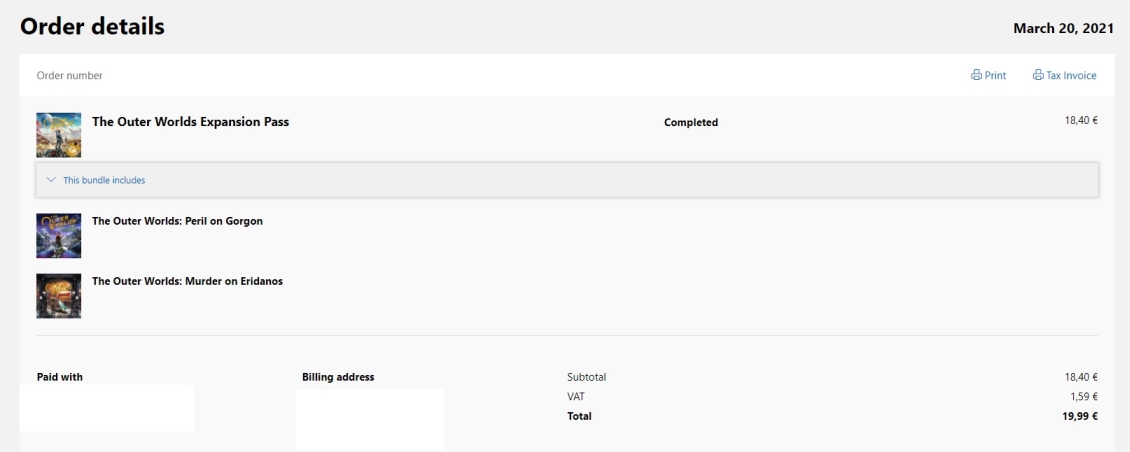
Task: Click the 'Billing address' label
Action: [x=338, y=377]
